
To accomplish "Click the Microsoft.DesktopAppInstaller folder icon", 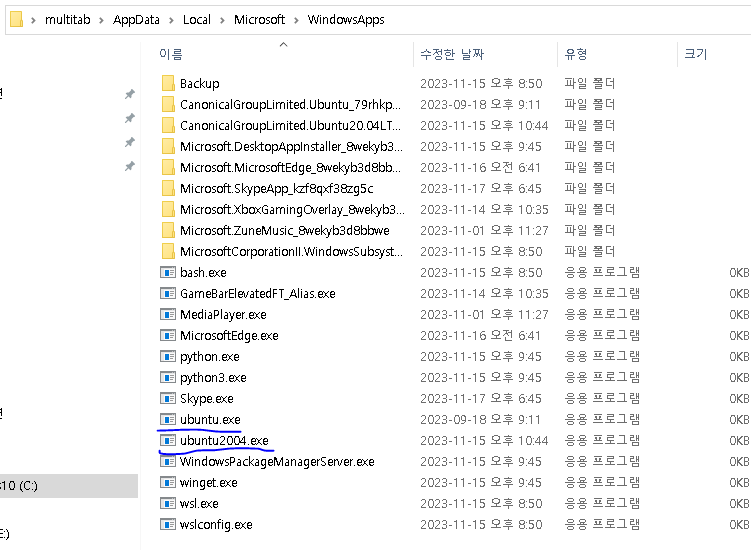I will [x=168, y=147].
